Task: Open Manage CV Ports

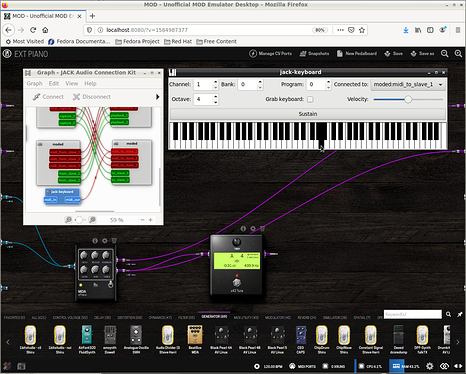Action: point(270,54)
